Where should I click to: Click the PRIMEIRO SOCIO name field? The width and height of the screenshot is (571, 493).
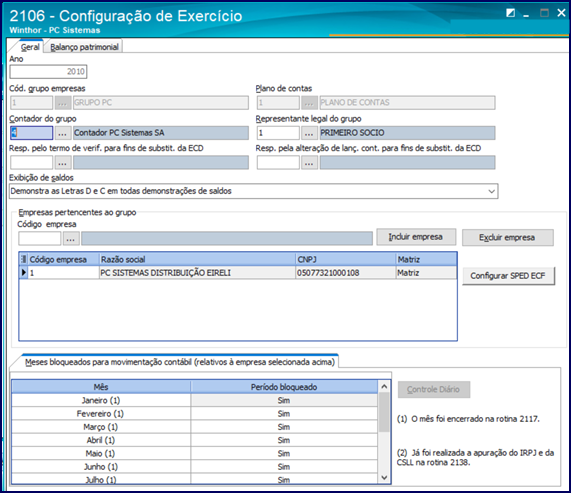(x=407, y=133)
